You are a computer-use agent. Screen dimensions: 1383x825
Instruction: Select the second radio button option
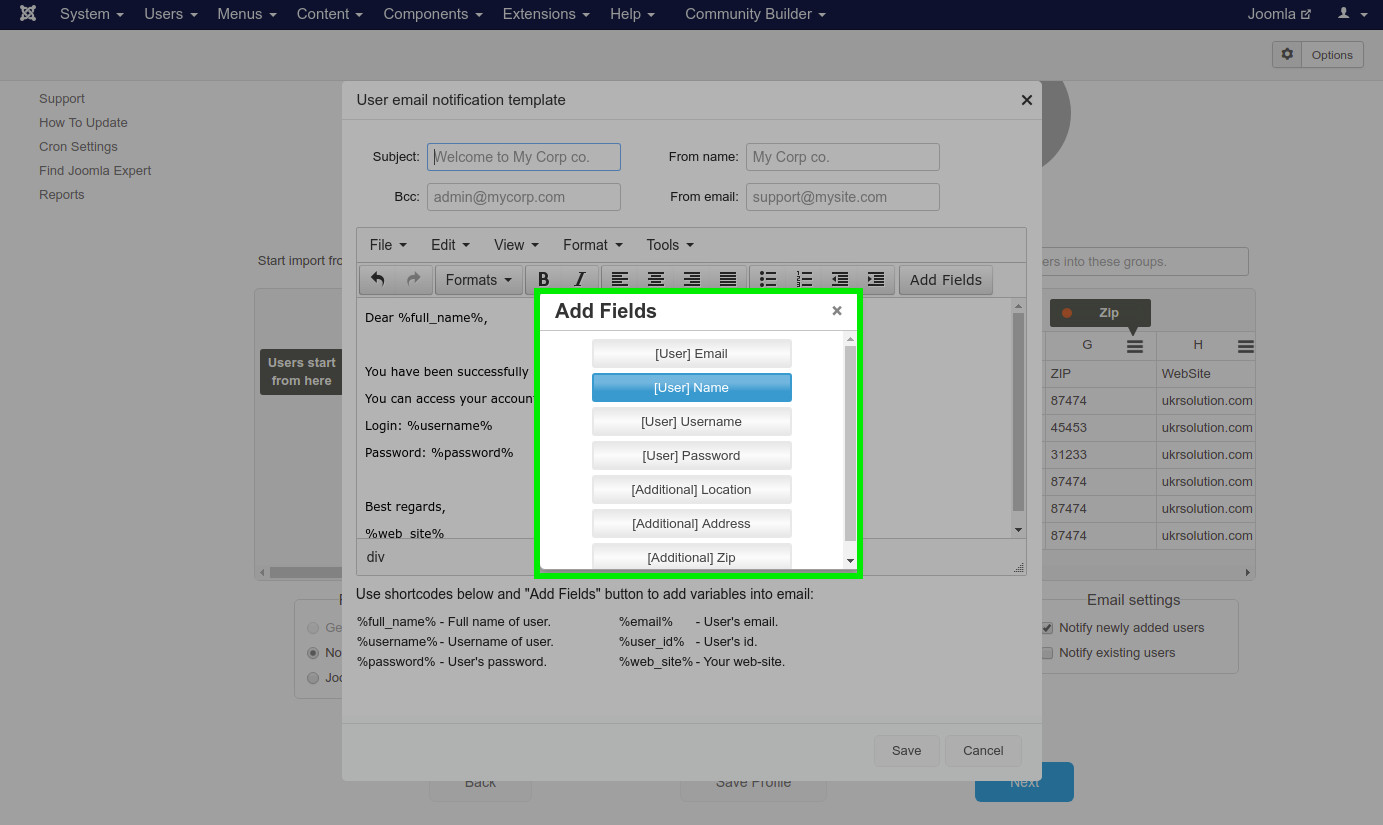(x=314, y=653)
